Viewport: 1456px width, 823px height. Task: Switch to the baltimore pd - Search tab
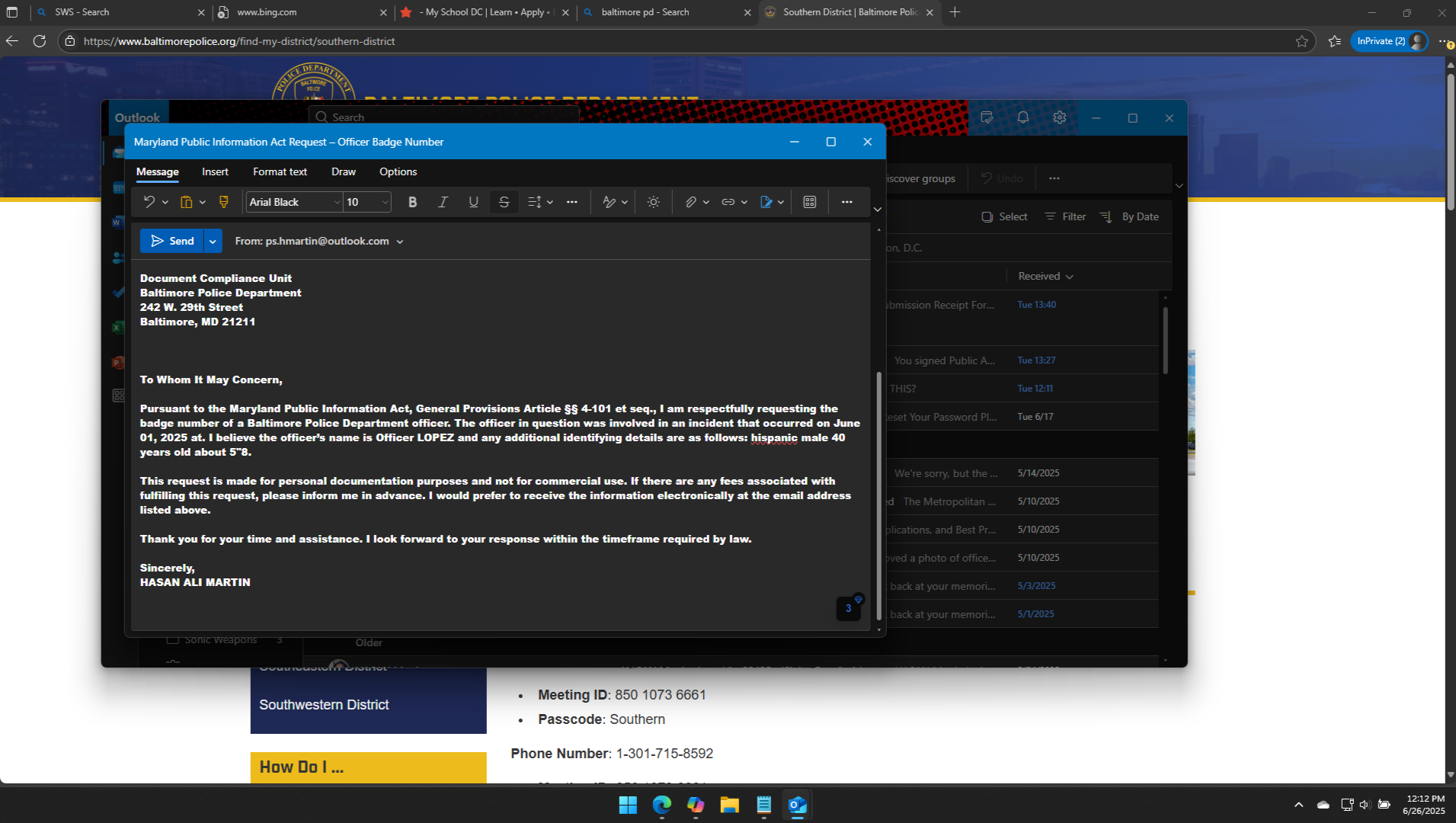pyautogui.click(x=667, y=12)
